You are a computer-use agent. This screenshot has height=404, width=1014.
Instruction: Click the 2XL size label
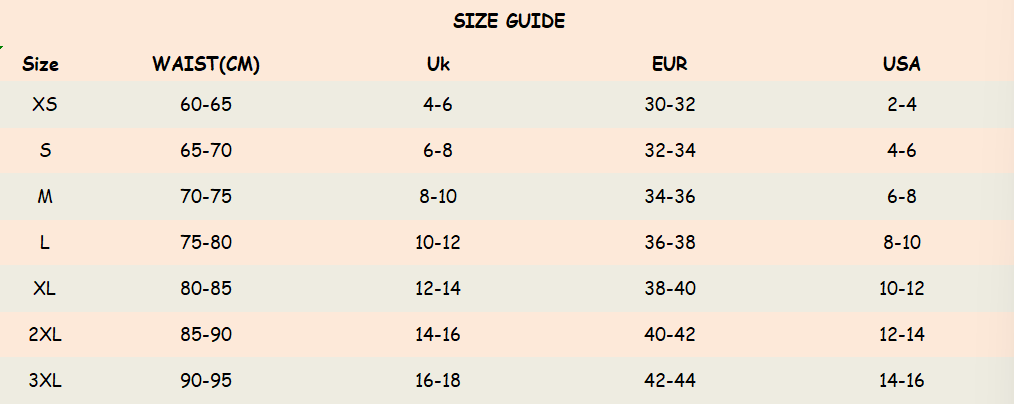tap(45, 334)
